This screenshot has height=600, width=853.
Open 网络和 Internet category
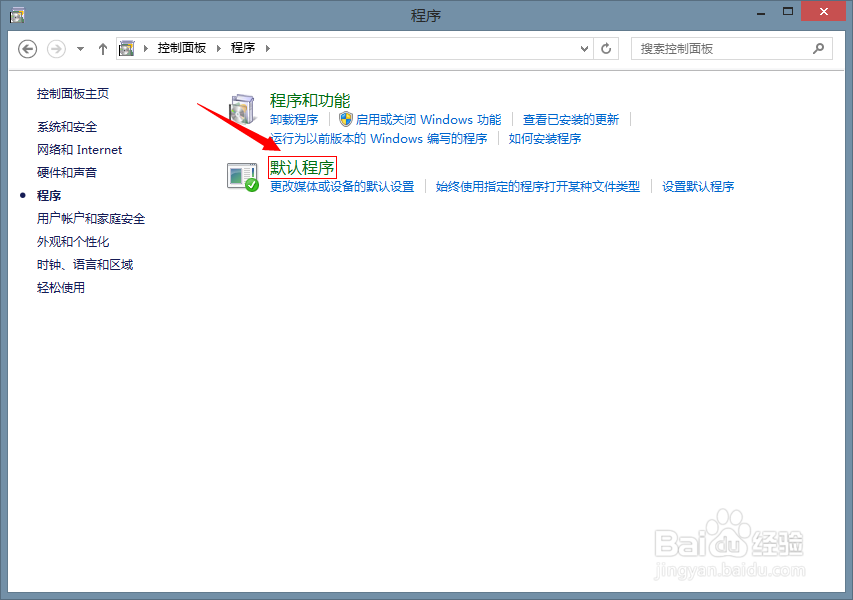click(x=79, y=150)
